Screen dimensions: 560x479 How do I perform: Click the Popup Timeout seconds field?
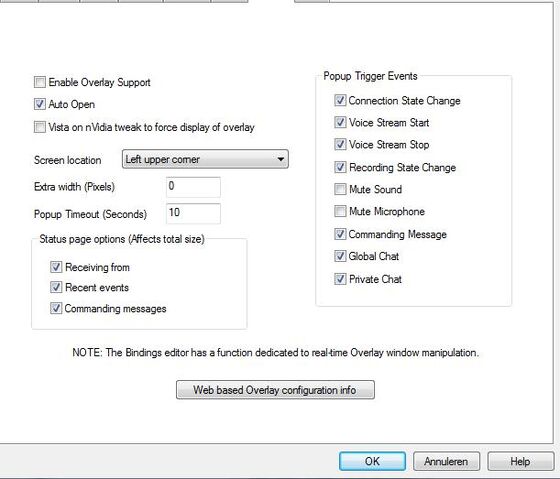point(193,213)
